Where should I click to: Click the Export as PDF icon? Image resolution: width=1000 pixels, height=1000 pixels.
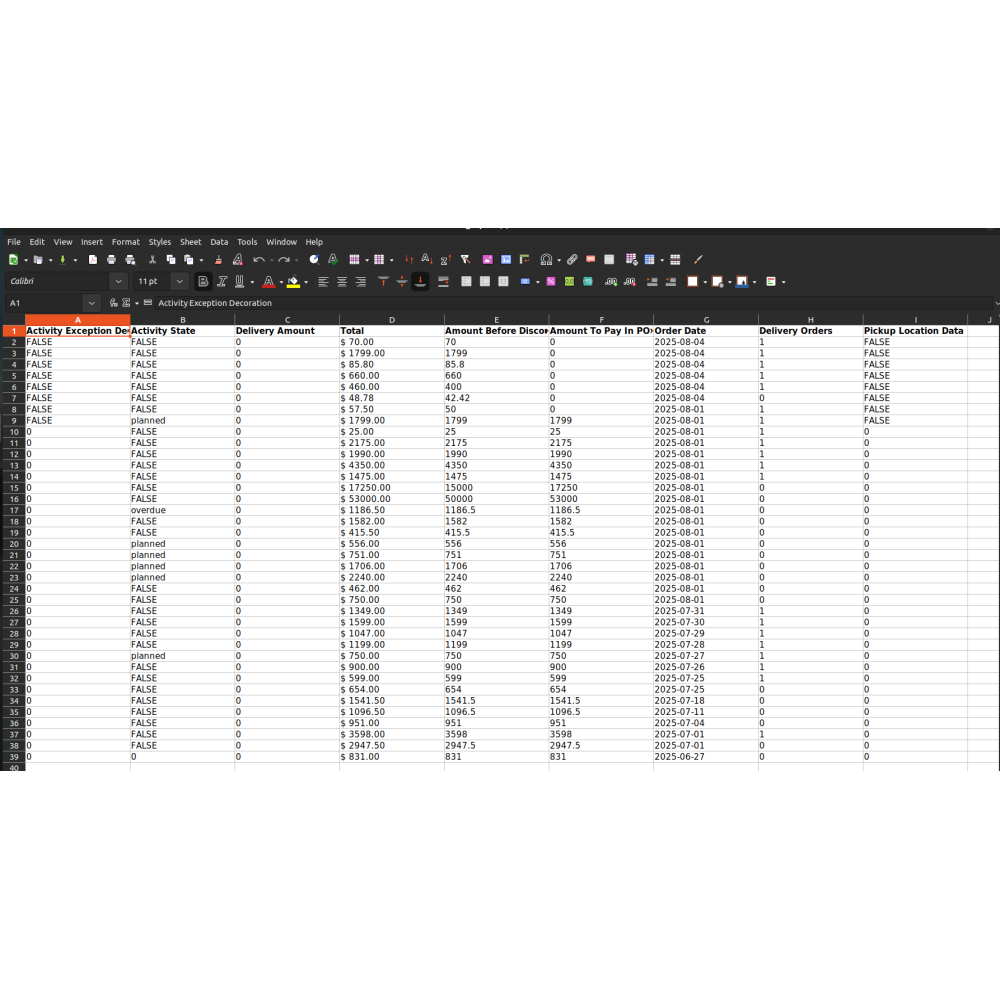[93, 260]
